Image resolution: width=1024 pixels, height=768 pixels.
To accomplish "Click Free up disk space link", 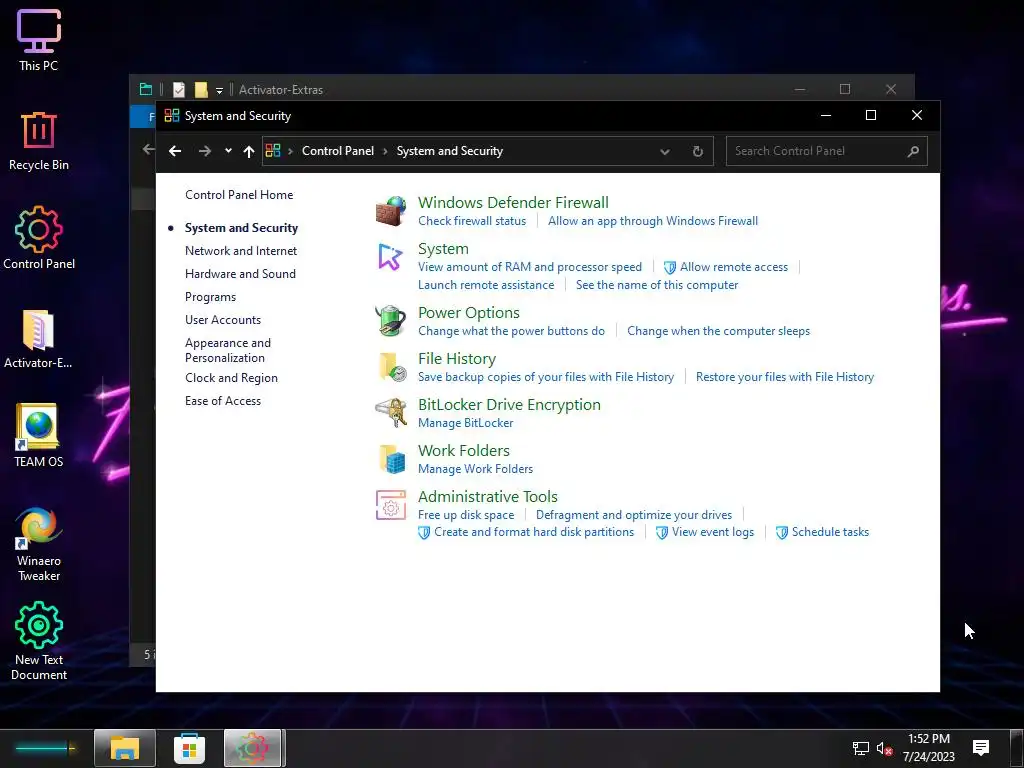I will click(466, 515).
